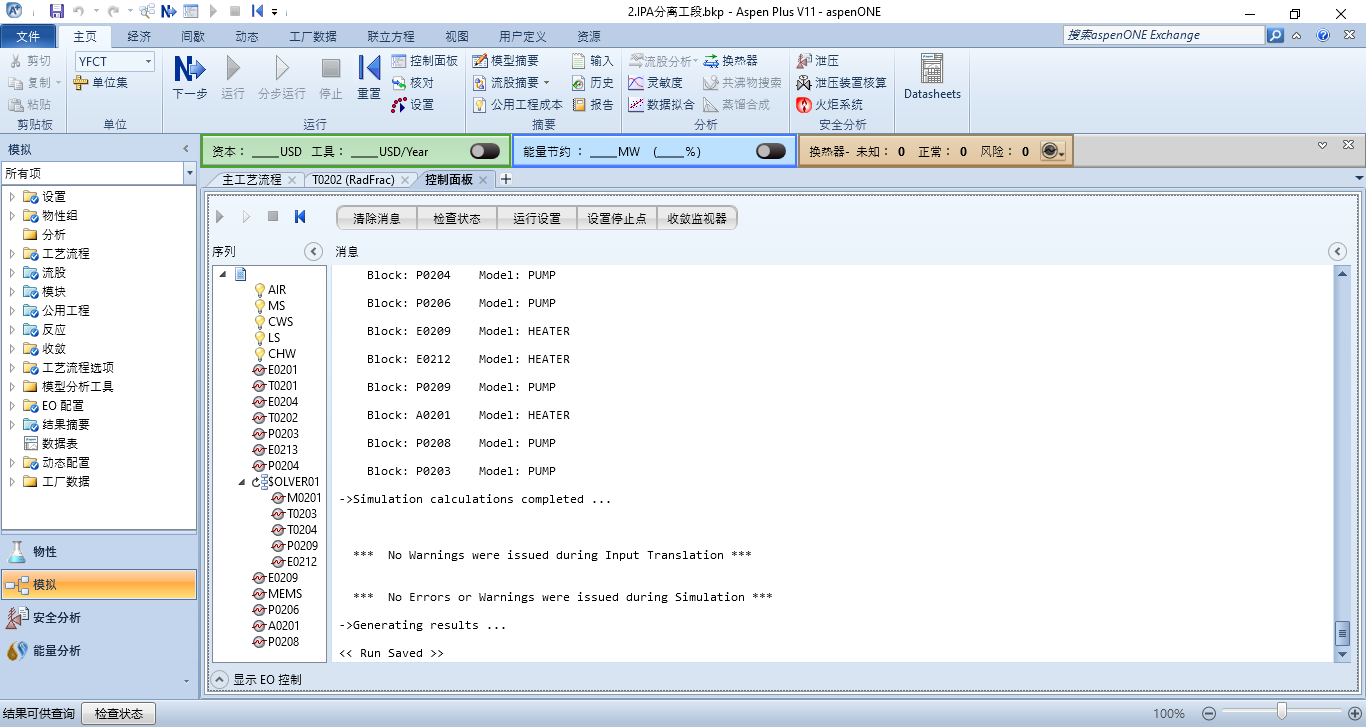Viewport: 1366px width, 727px height.
Task: Open the All Items (所有项) dropdown
Action: (190, 173)
